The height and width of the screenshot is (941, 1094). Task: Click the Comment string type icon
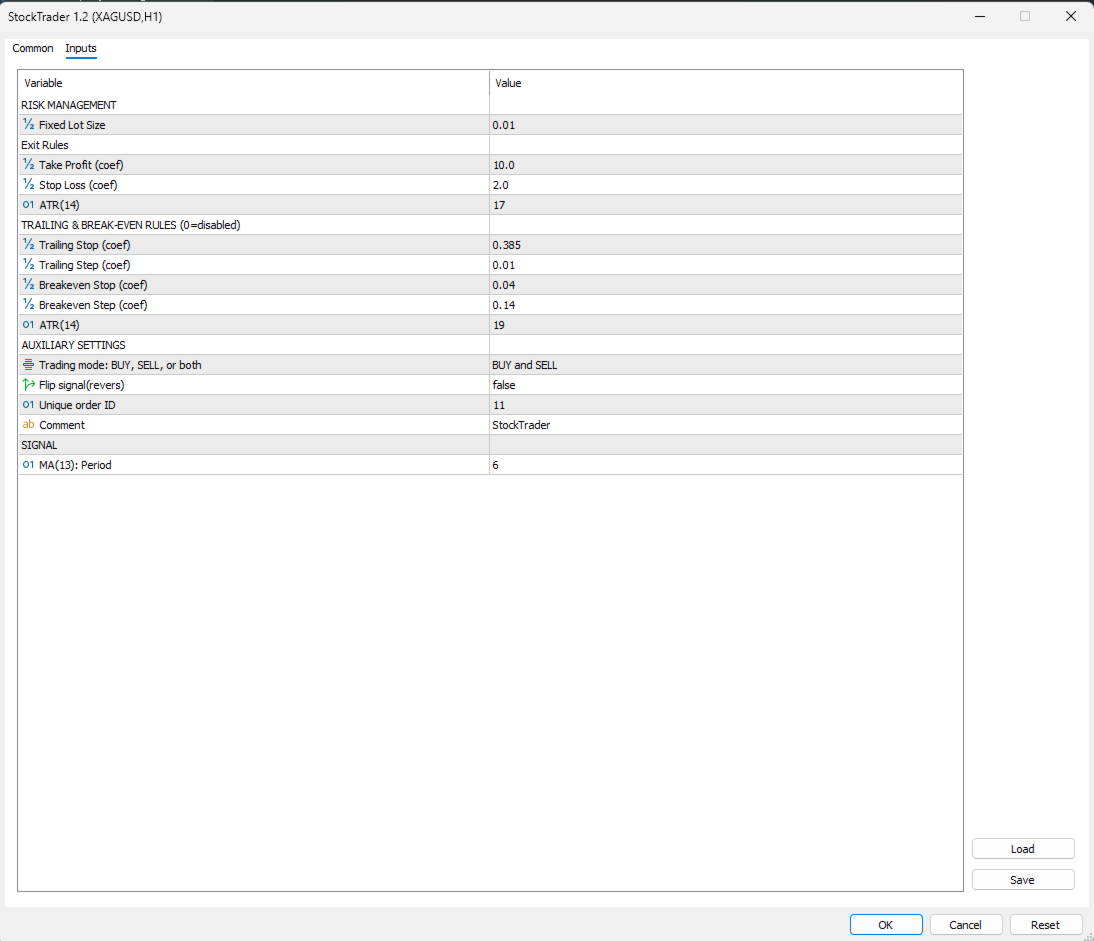click(x=29, y=425)
